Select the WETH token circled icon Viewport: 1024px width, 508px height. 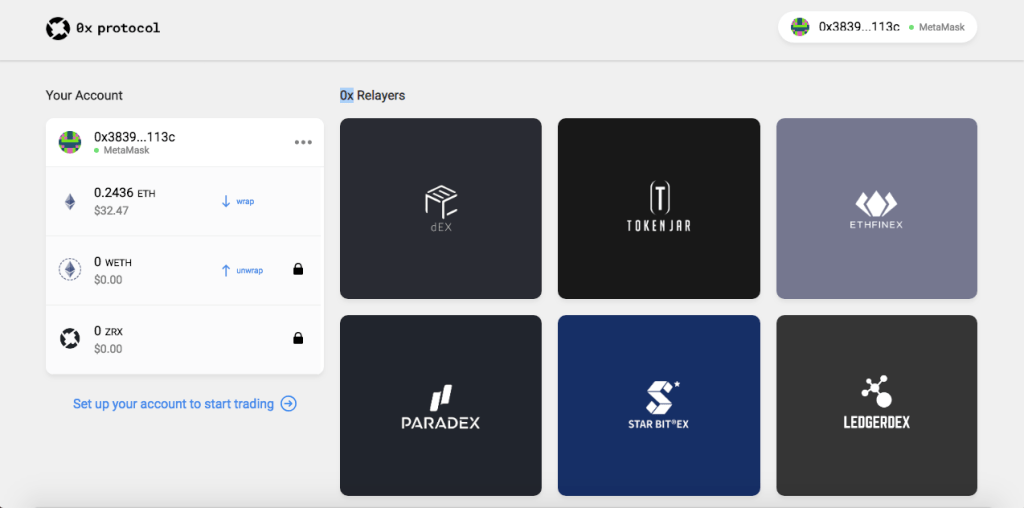70,270
